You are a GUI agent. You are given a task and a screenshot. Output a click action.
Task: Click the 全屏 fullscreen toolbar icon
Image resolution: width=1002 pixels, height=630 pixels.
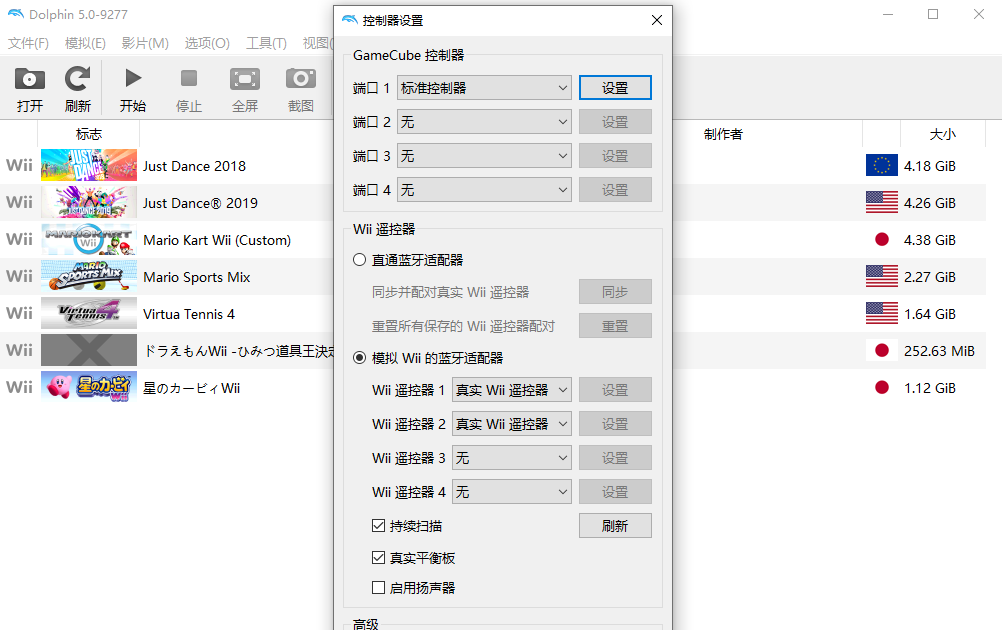245,79
